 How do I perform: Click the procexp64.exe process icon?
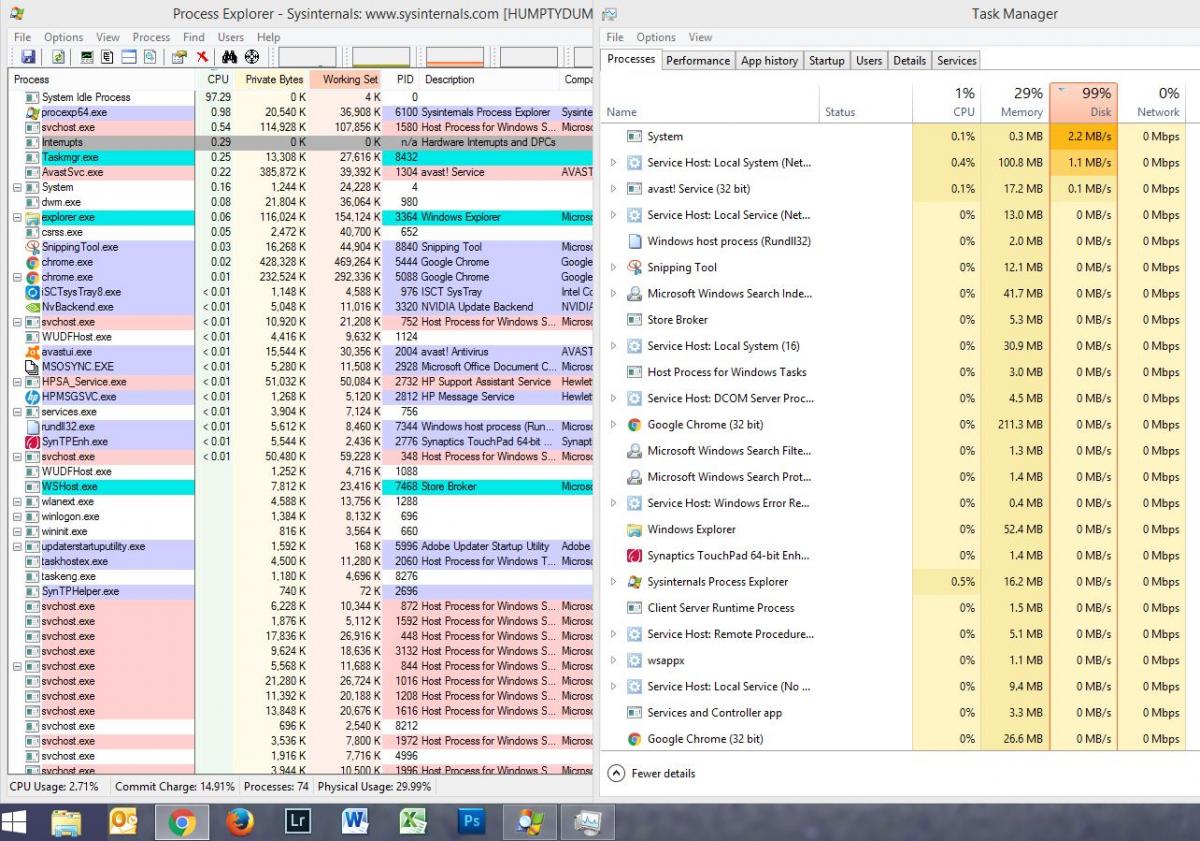(33, 112)
